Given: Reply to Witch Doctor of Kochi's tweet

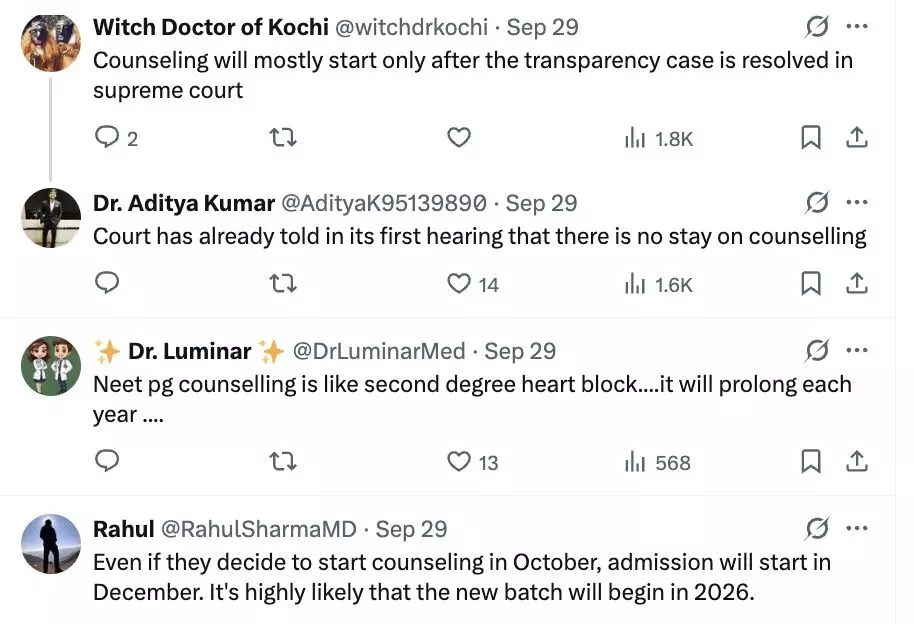Looking at the screenshot, I should (107, 139).
